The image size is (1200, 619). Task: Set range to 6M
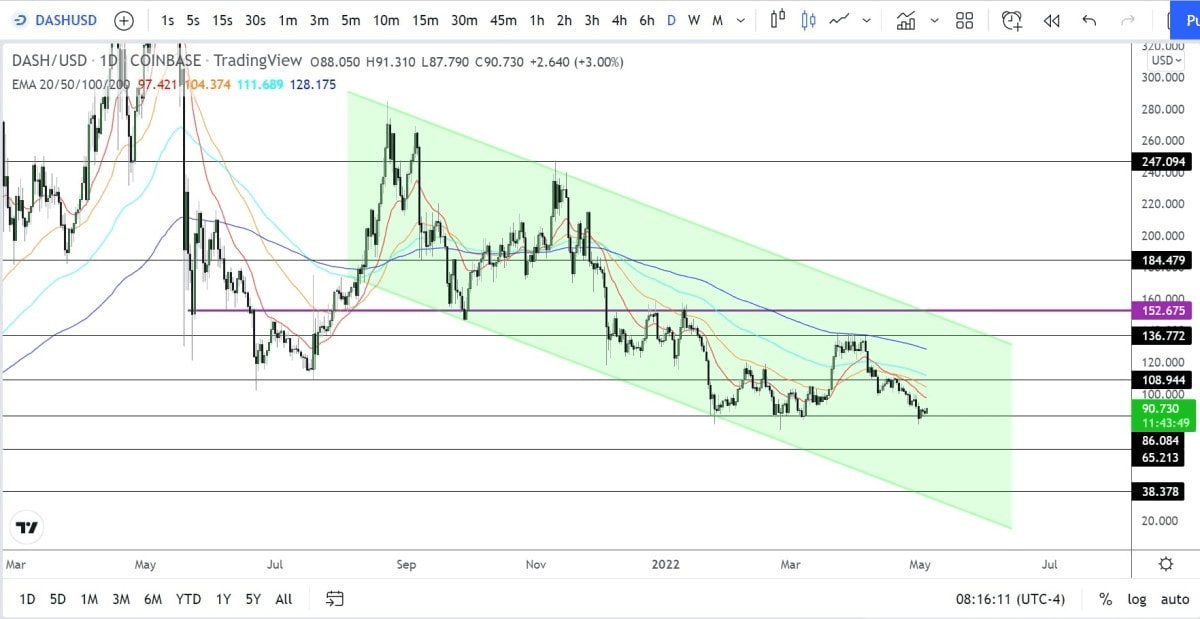(x=153, y=599)
